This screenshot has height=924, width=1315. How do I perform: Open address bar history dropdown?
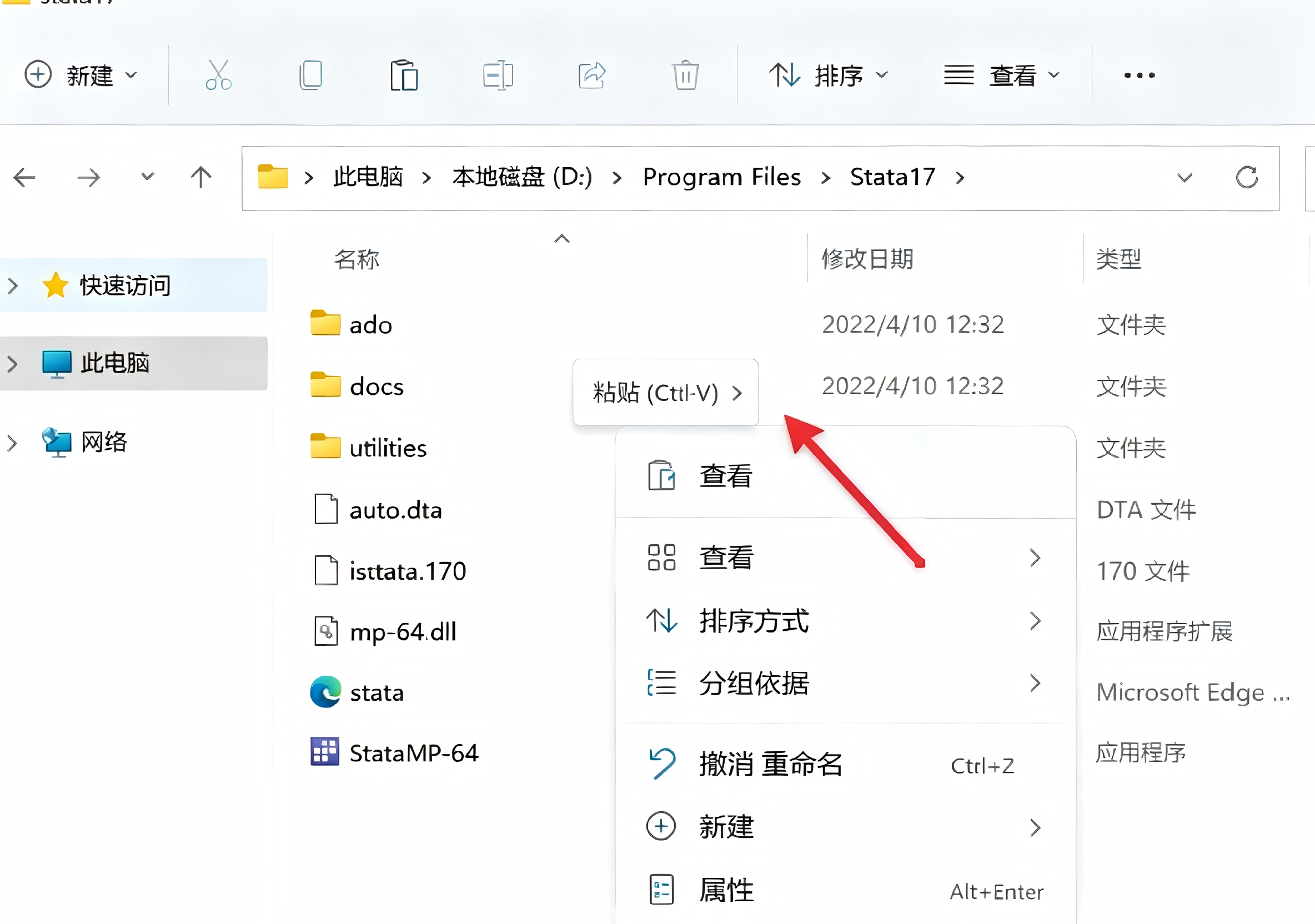click(1184, 178)
